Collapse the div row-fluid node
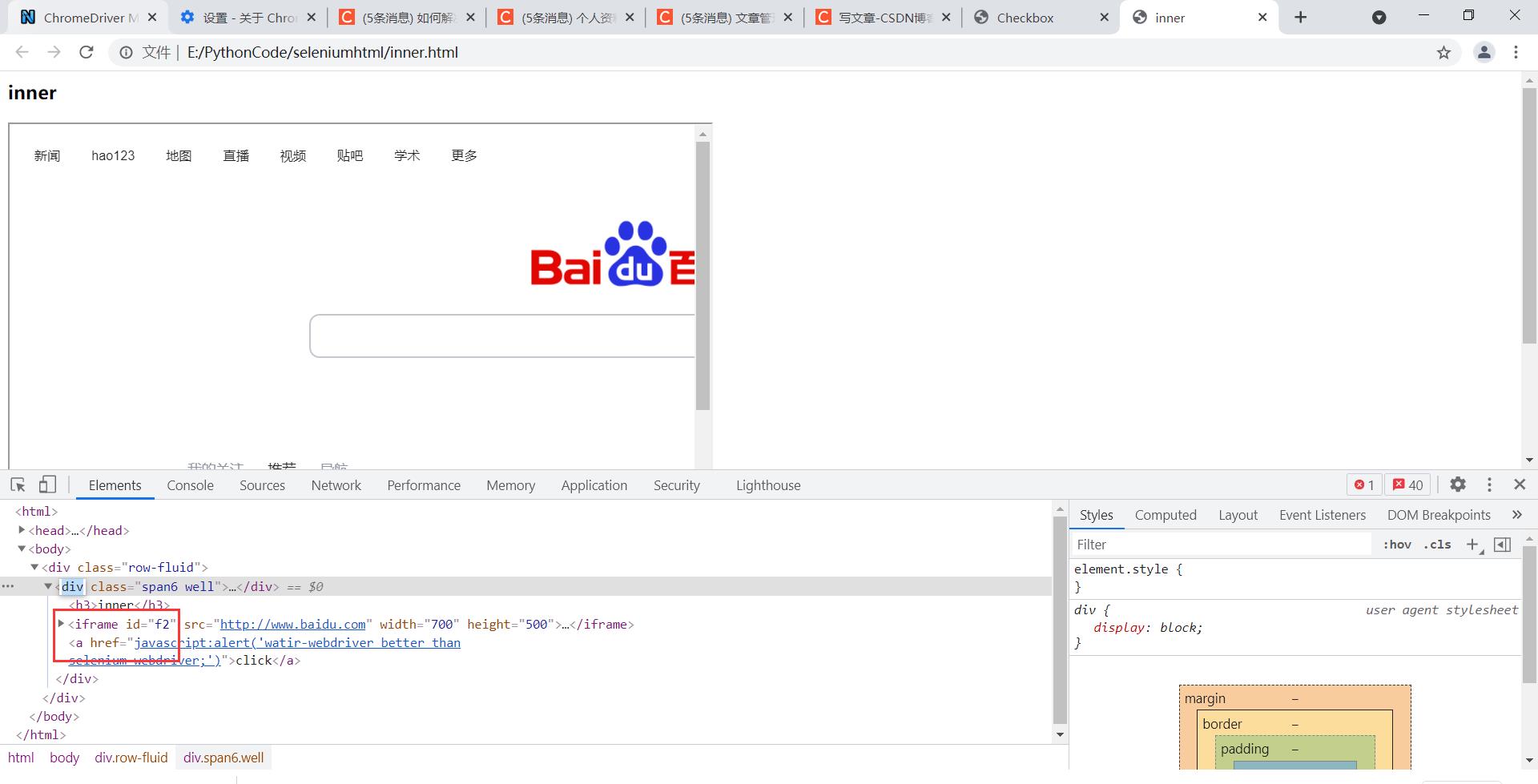This screenshot has height=784, width=1538. (x=34, y=567)
